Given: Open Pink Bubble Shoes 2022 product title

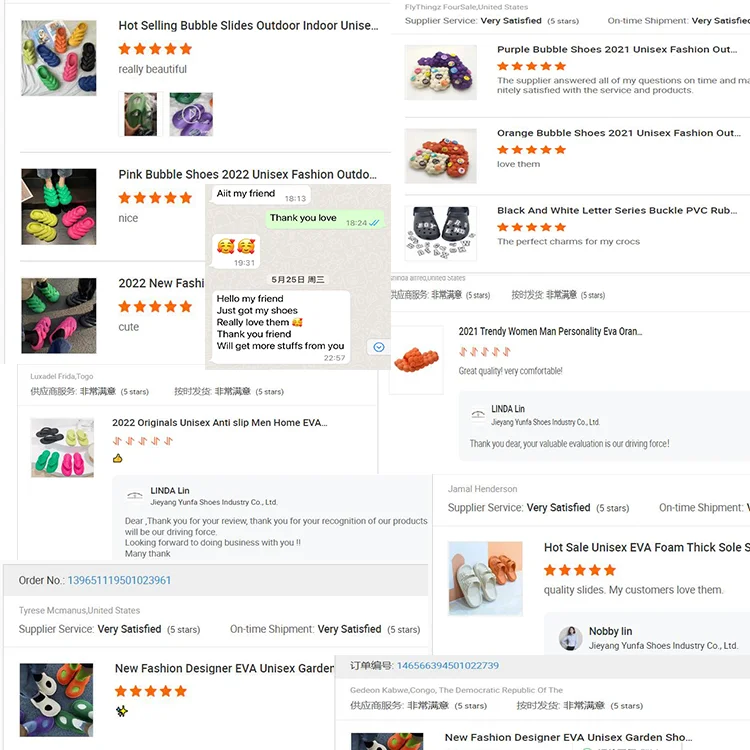Looking at the screenshot, I should point(247,174).
